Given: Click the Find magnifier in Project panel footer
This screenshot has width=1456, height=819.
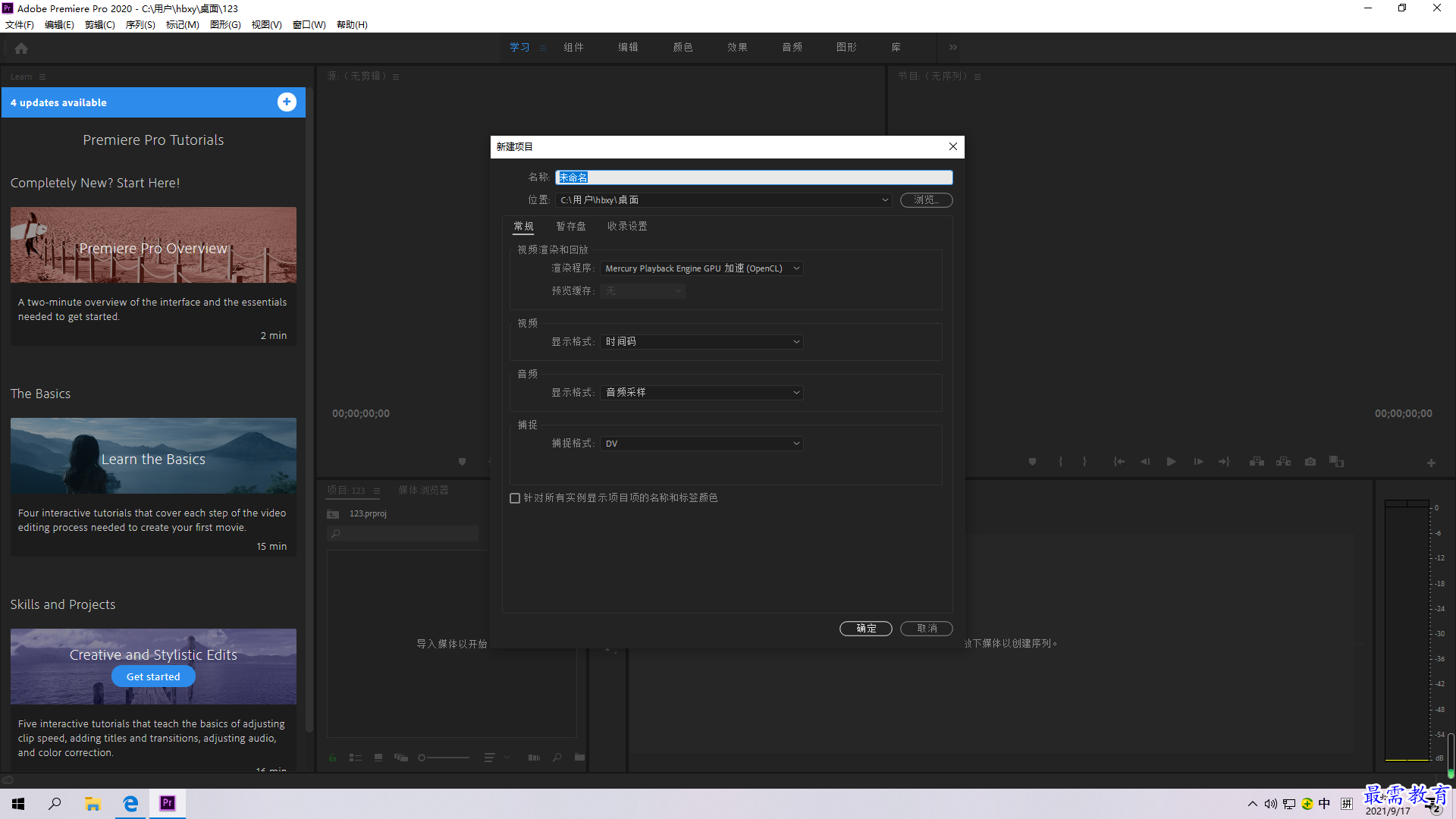Looking at the screenshot, I should [x=557, y=758].
